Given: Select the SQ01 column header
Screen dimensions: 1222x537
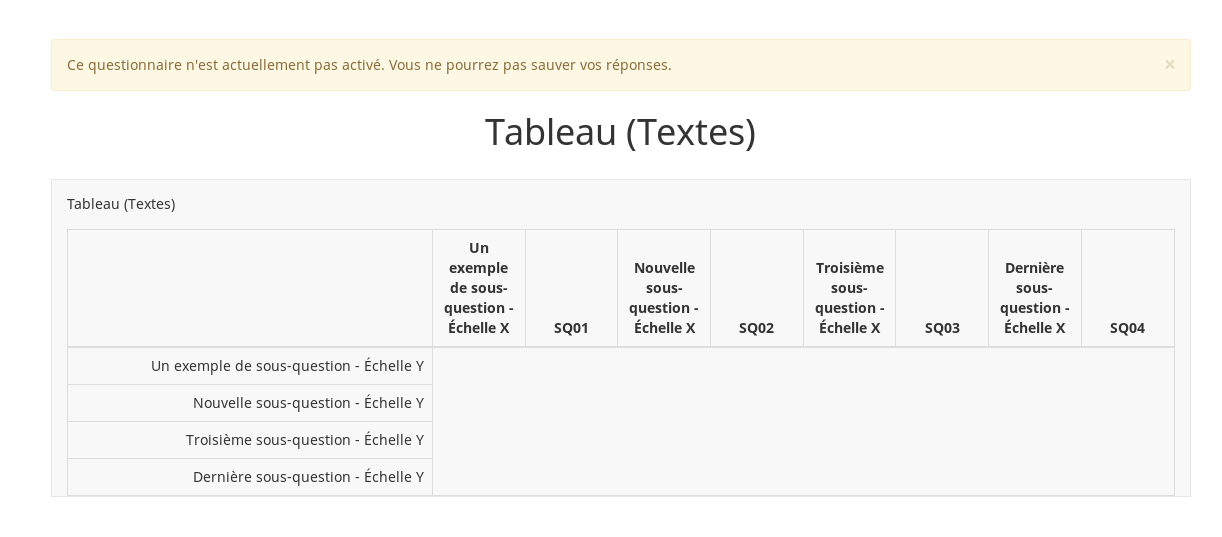Looking at the screenshot, I should click(571, 328).
